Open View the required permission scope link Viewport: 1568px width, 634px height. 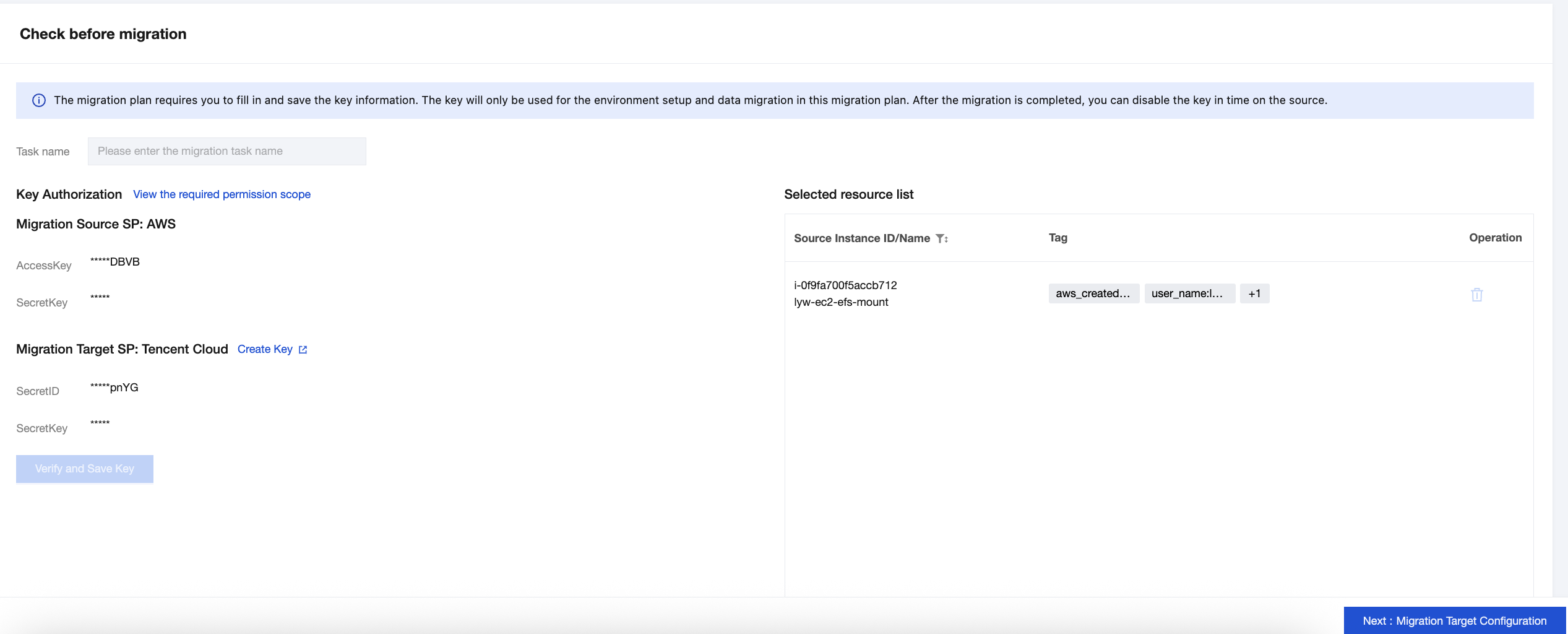click(222, 194)
